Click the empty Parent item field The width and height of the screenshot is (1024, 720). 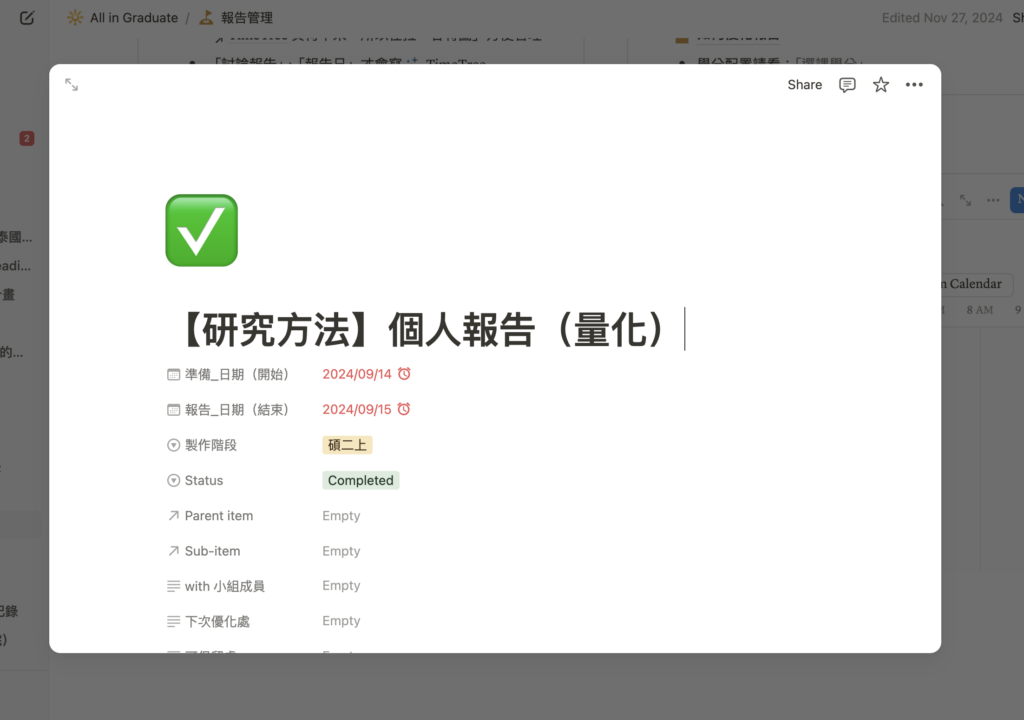pyautogui.click(x=341, y=516)
